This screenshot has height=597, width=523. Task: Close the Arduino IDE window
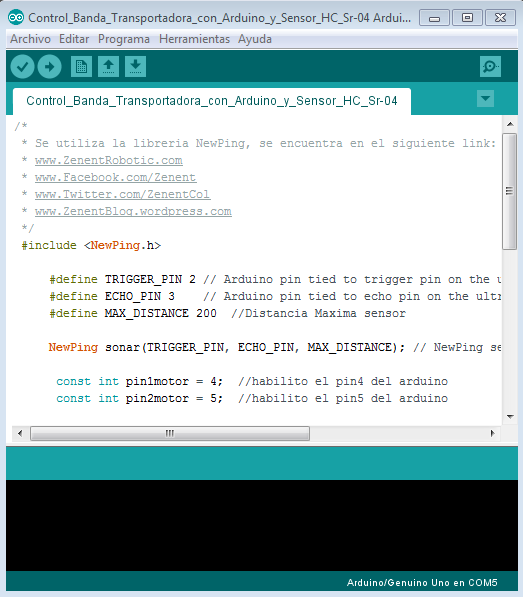(500, 18)
